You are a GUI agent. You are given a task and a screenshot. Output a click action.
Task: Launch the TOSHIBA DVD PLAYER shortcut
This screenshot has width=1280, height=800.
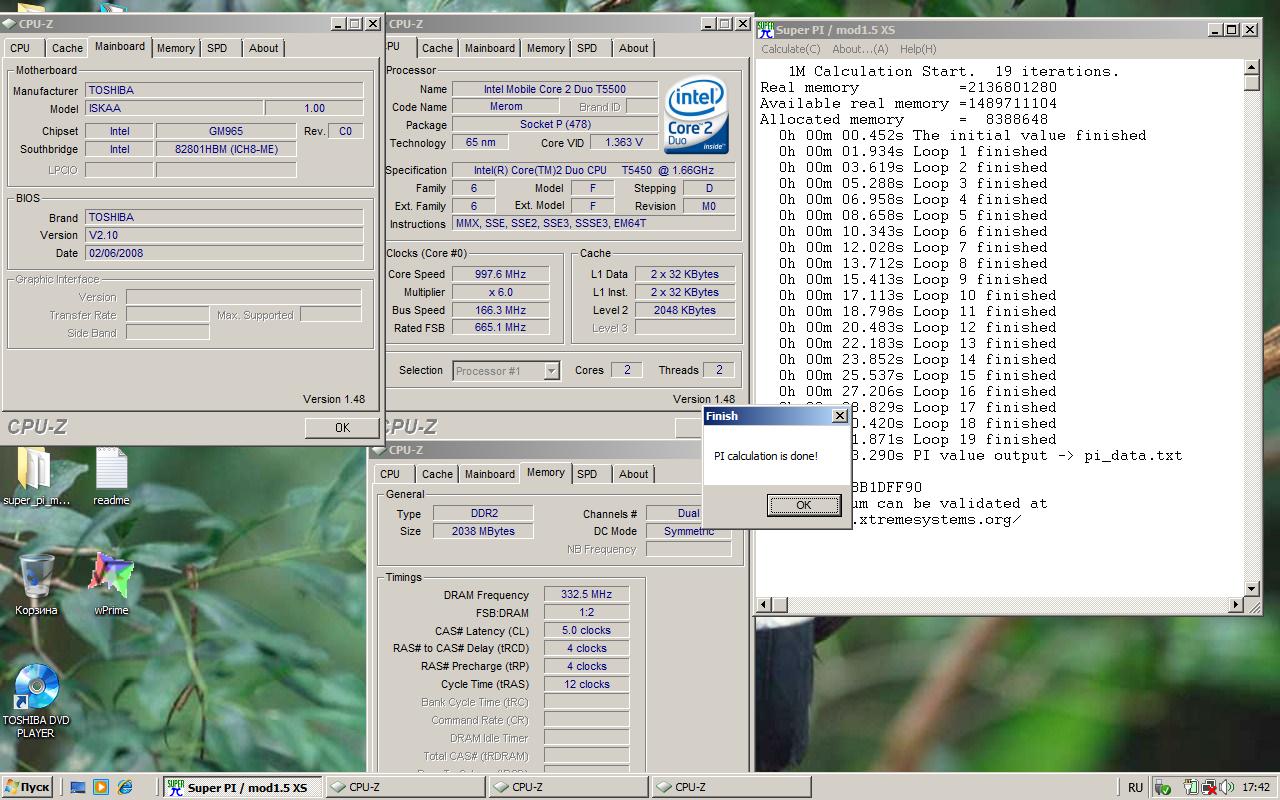pos(36,701)
